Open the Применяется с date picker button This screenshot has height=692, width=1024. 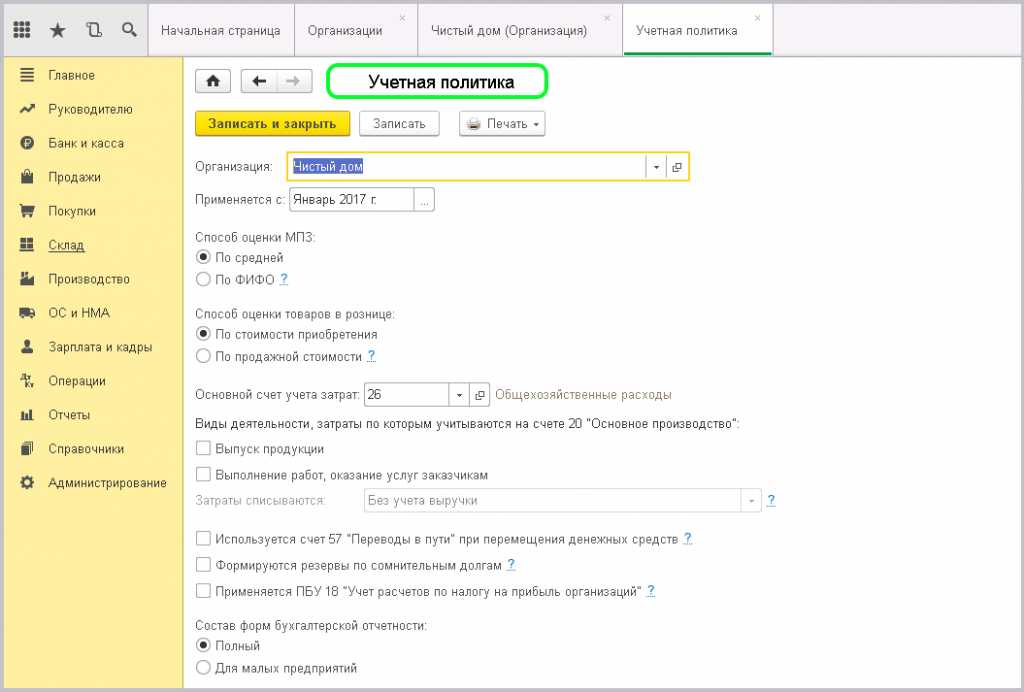pos(424,200)
